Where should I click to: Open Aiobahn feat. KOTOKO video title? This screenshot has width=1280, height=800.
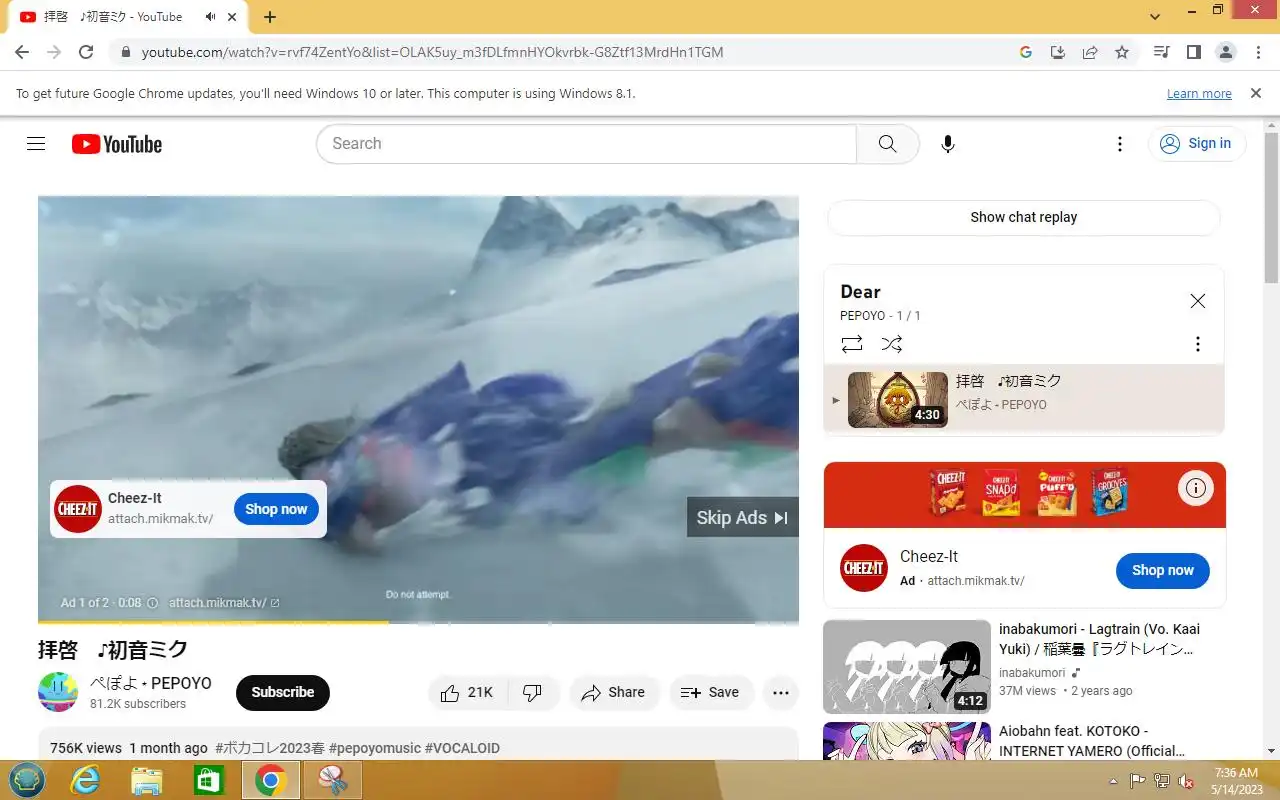[x=1092, y=741]
